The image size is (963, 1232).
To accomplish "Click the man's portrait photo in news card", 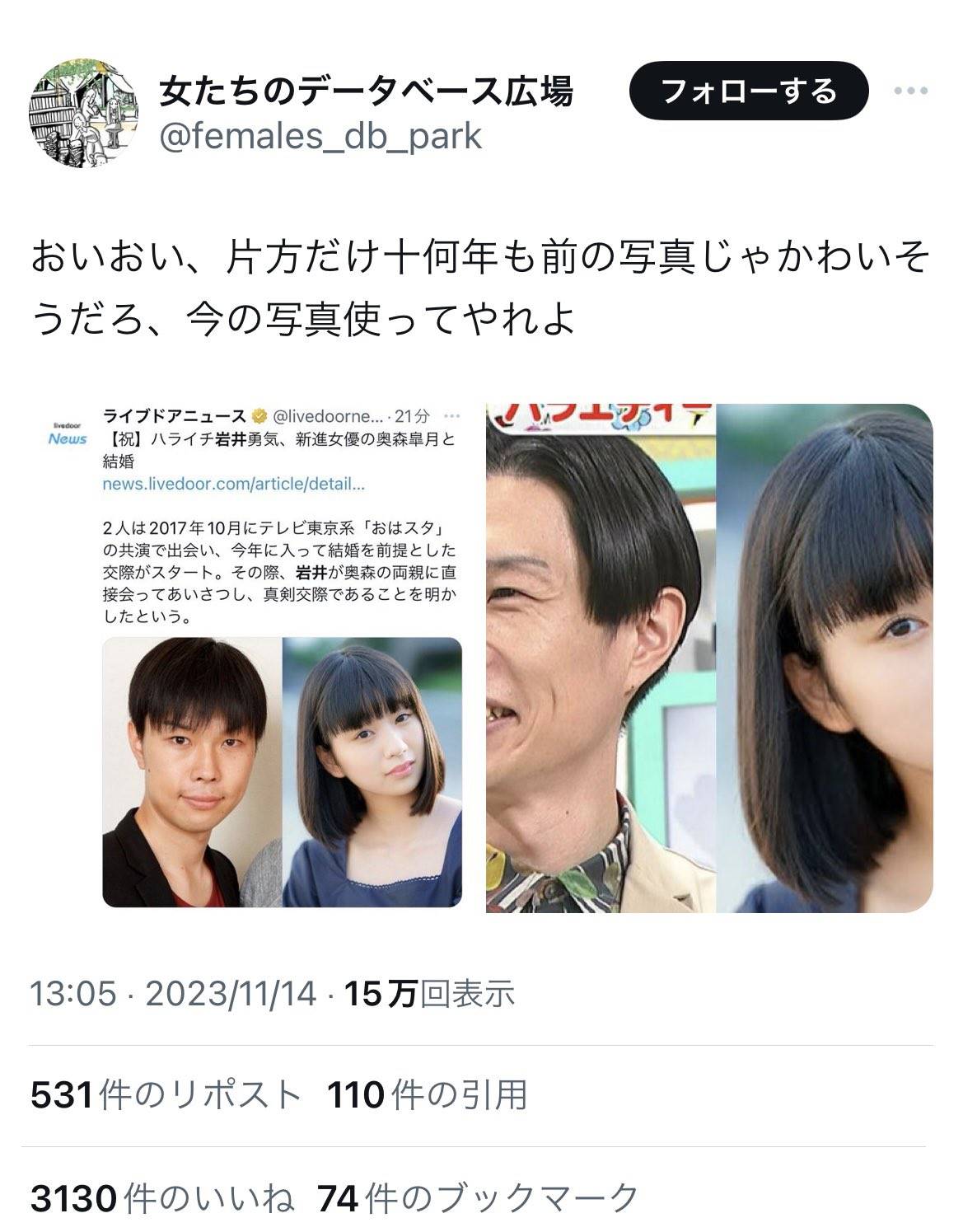I will (x=192, y=772).
